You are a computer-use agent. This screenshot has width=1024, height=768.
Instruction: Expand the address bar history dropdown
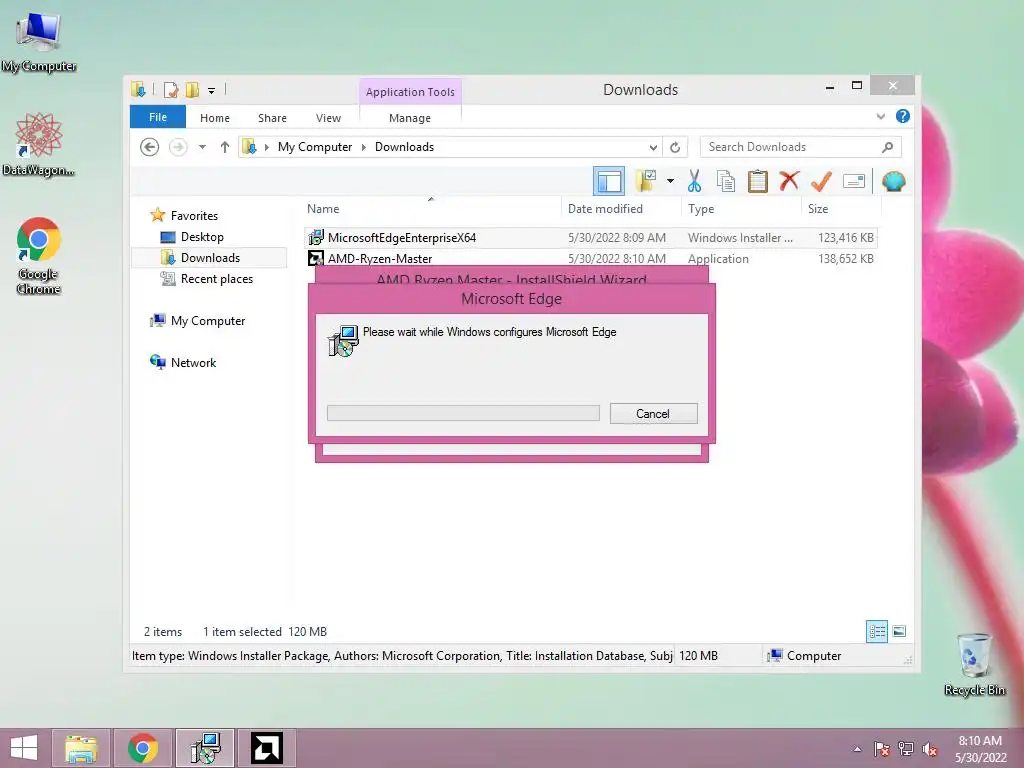[653, 147]
